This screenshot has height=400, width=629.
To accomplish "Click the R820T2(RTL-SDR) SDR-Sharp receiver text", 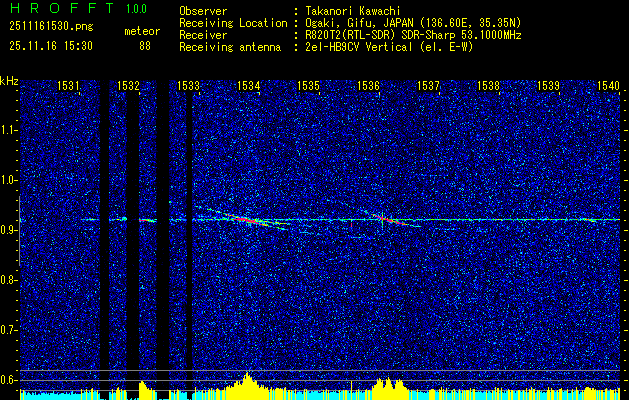I will tap(413, 35).
